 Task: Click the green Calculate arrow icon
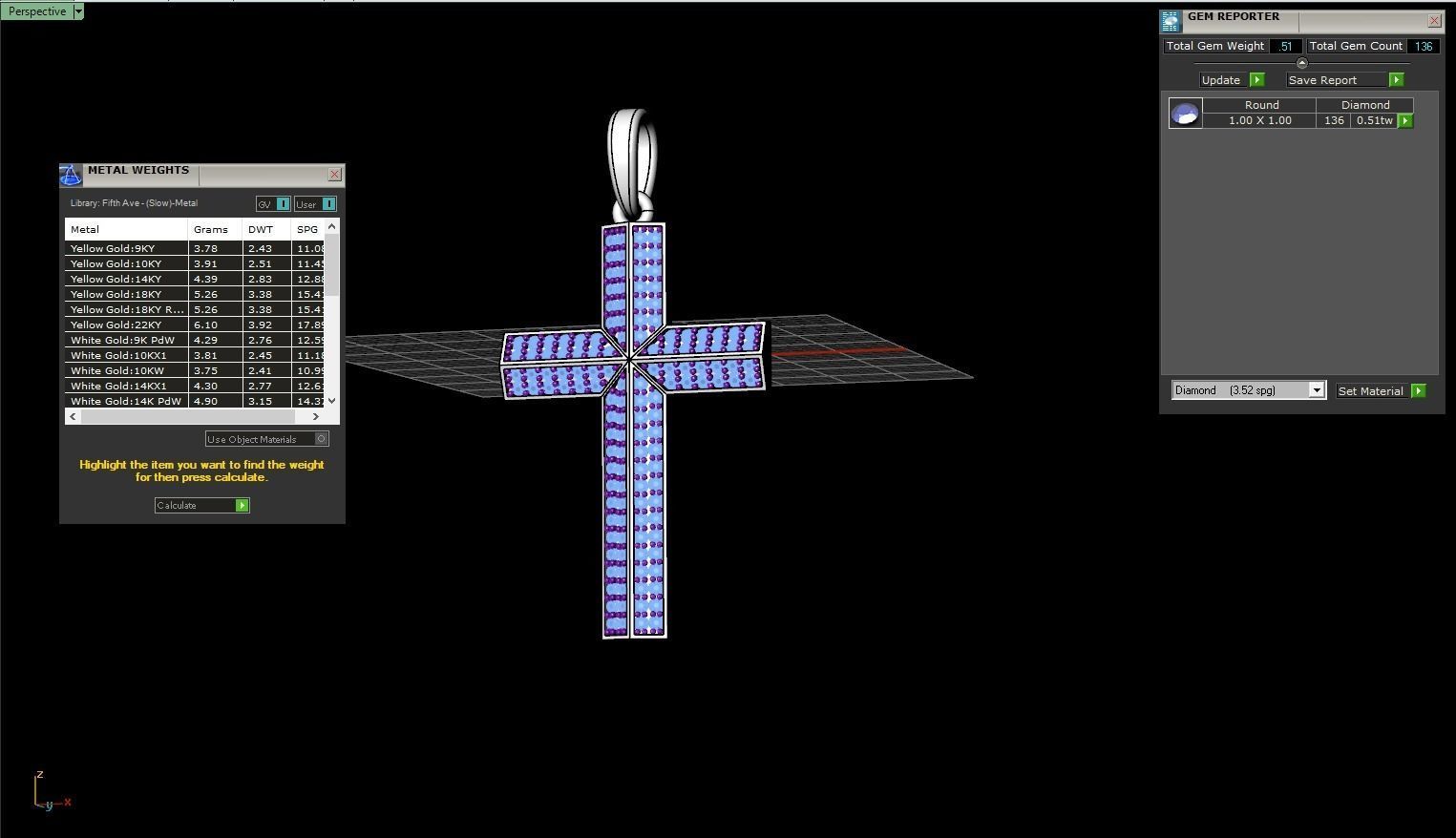pyautogui.click(x=243, y=505)
